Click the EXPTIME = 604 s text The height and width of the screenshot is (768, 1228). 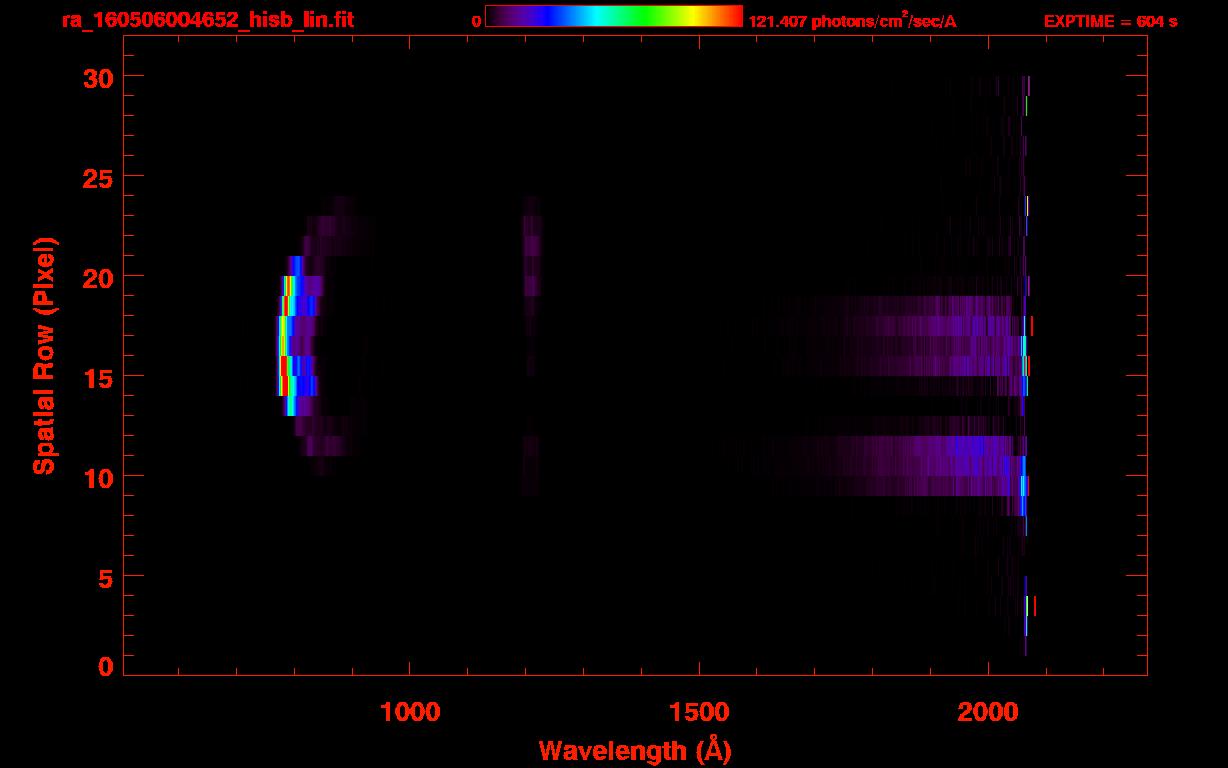[1110, 21]
